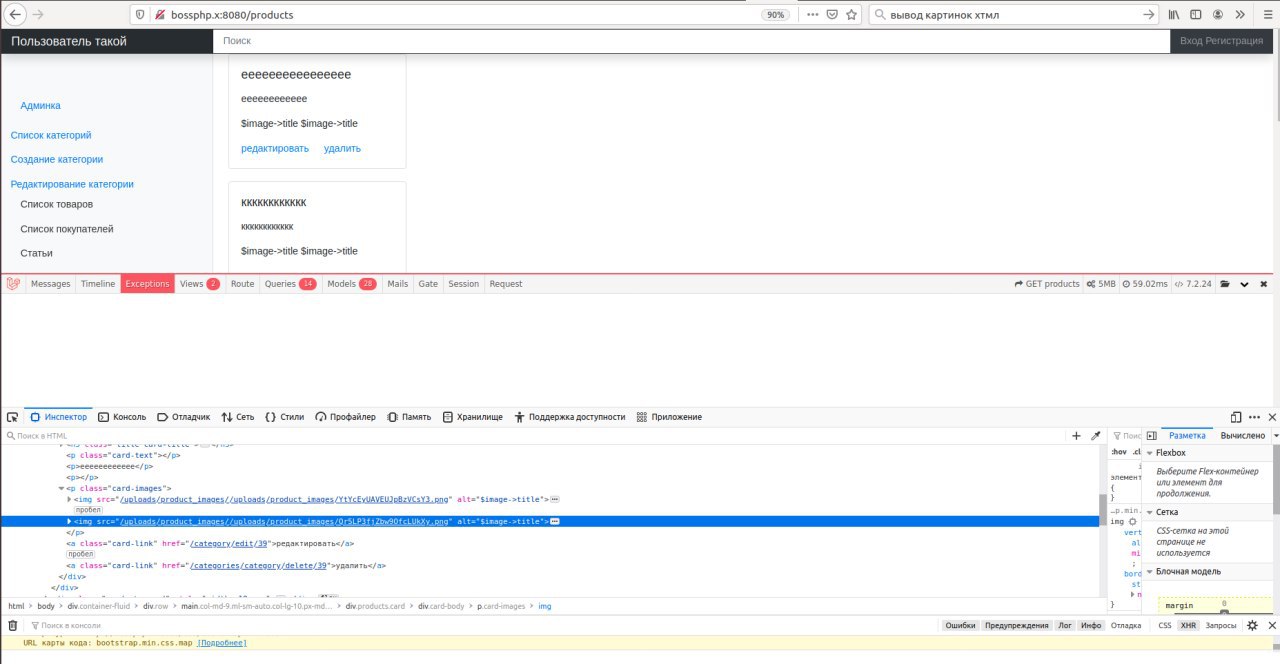Open the Timeline tab in Debugbar
This screenshot has height=664, width=1280.
click(98, 284)
